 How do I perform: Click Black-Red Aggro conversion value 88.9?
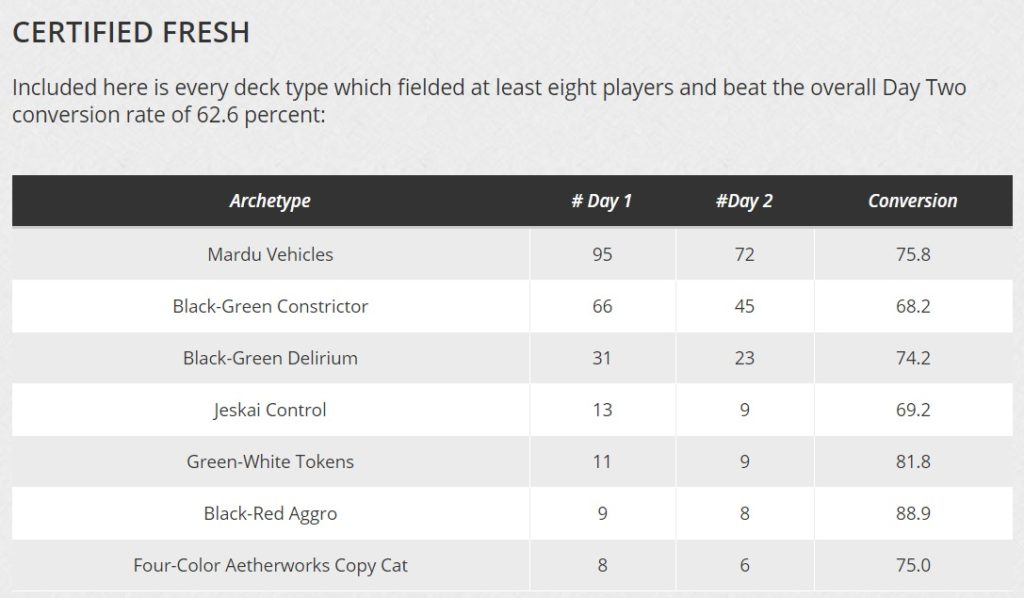click(912, 513)
